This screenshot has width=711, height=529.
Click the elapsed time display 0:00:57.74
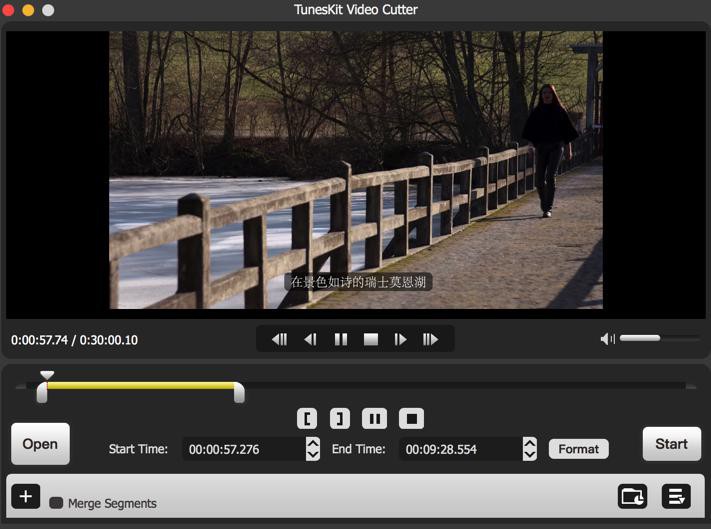pos(39,340)
